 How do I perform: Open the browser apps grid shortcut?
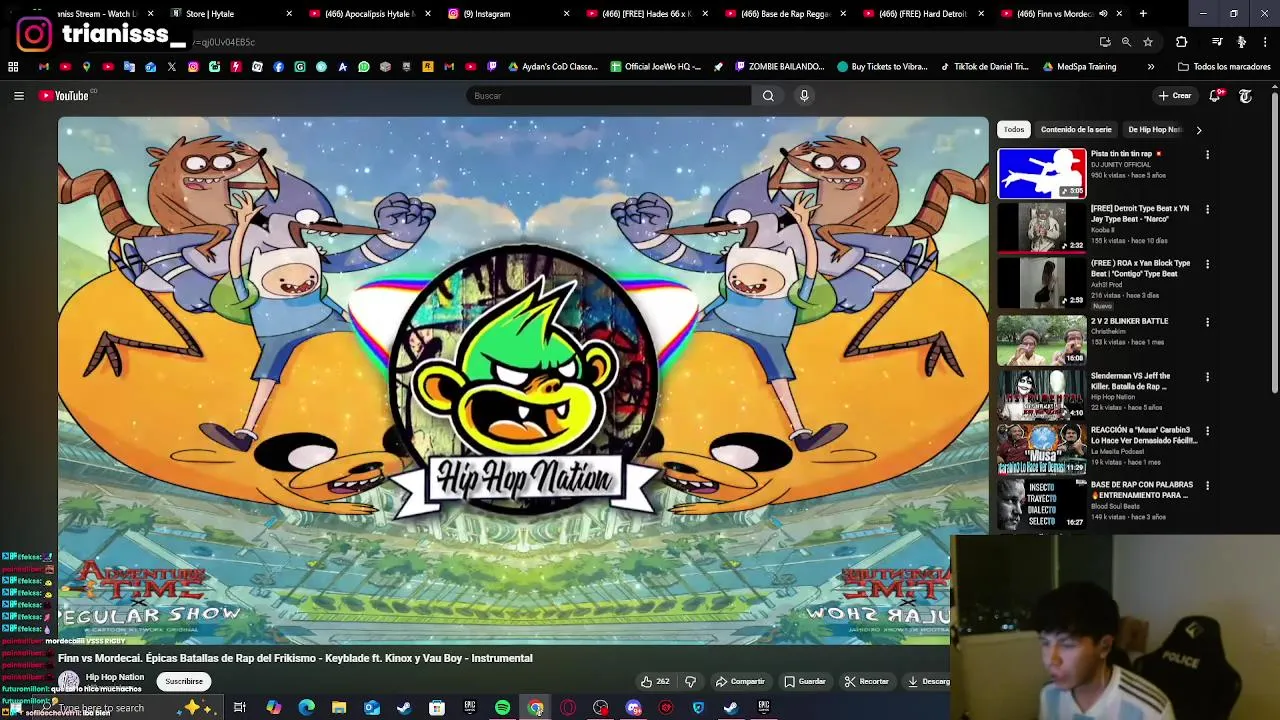13,67
